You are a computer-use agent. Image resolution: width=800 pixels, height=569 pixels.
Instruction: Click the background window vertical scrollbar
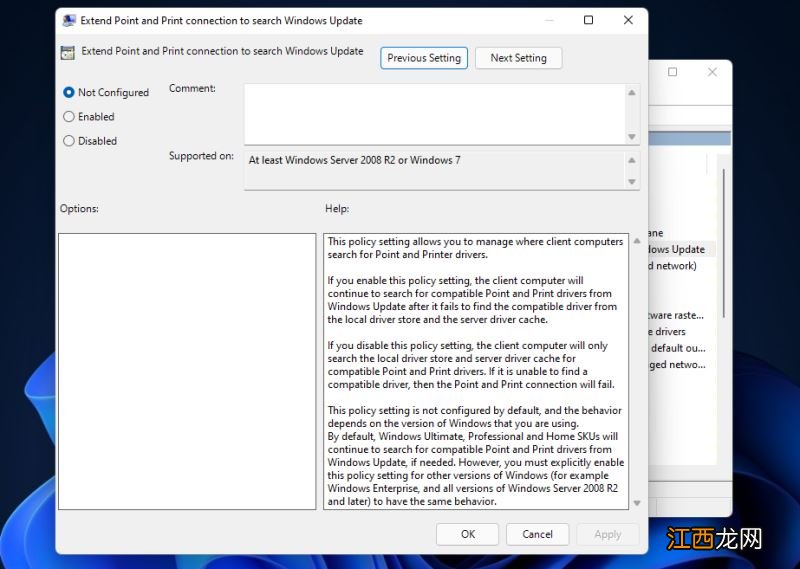pos(723,242)
